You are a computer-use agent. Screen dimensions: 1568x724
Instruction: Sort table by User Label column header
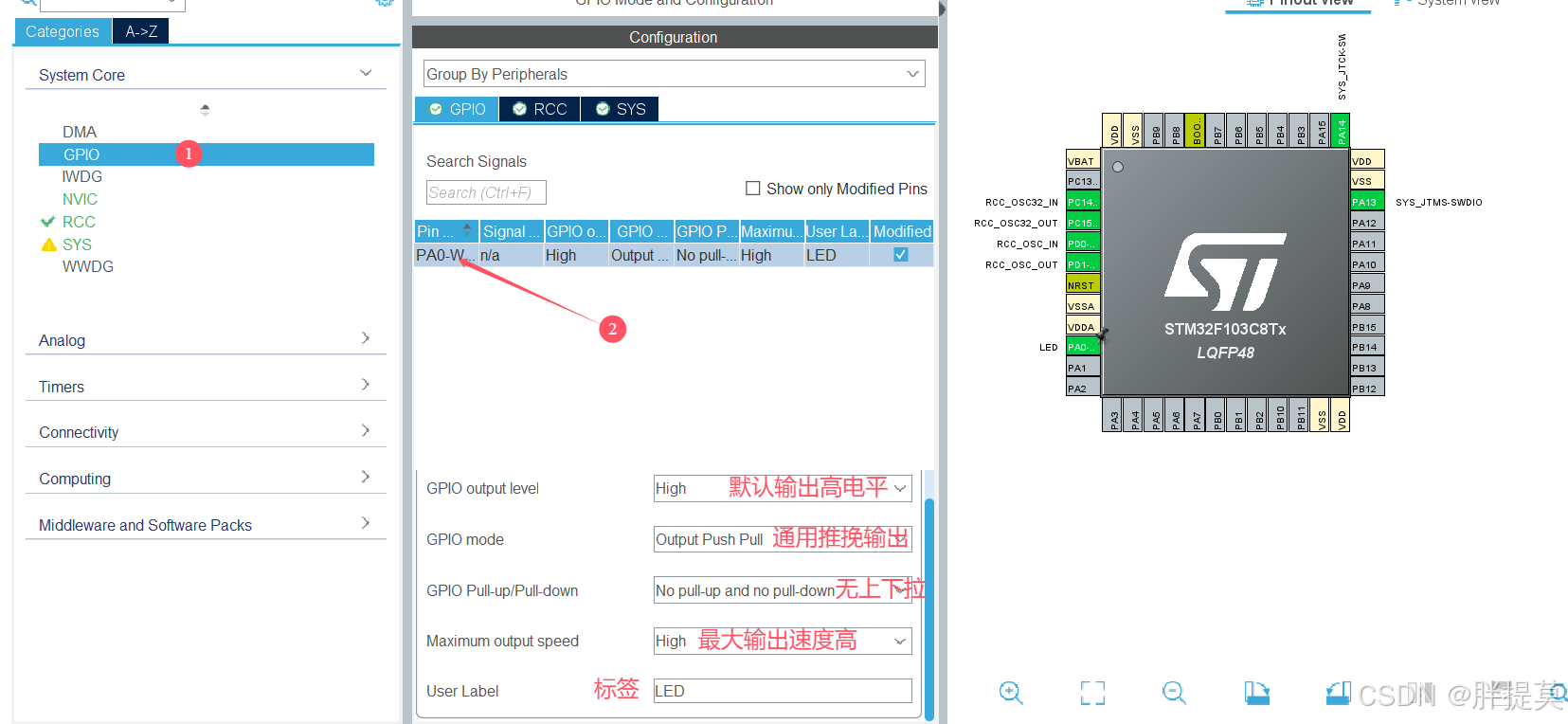[837, 231]
